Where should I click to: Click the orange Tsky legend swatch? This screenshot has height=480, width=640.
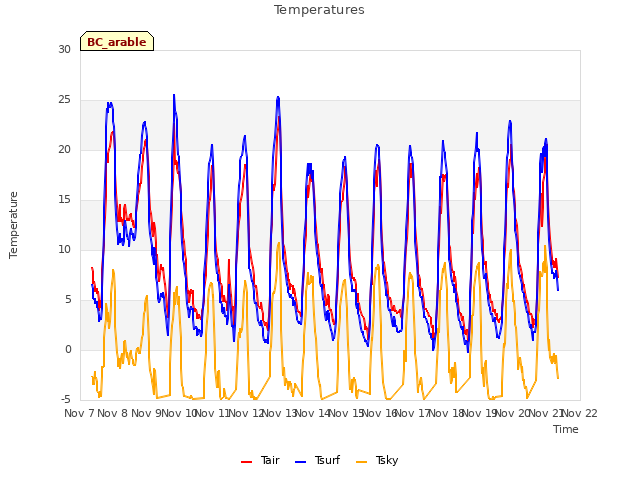pos(362,462)
